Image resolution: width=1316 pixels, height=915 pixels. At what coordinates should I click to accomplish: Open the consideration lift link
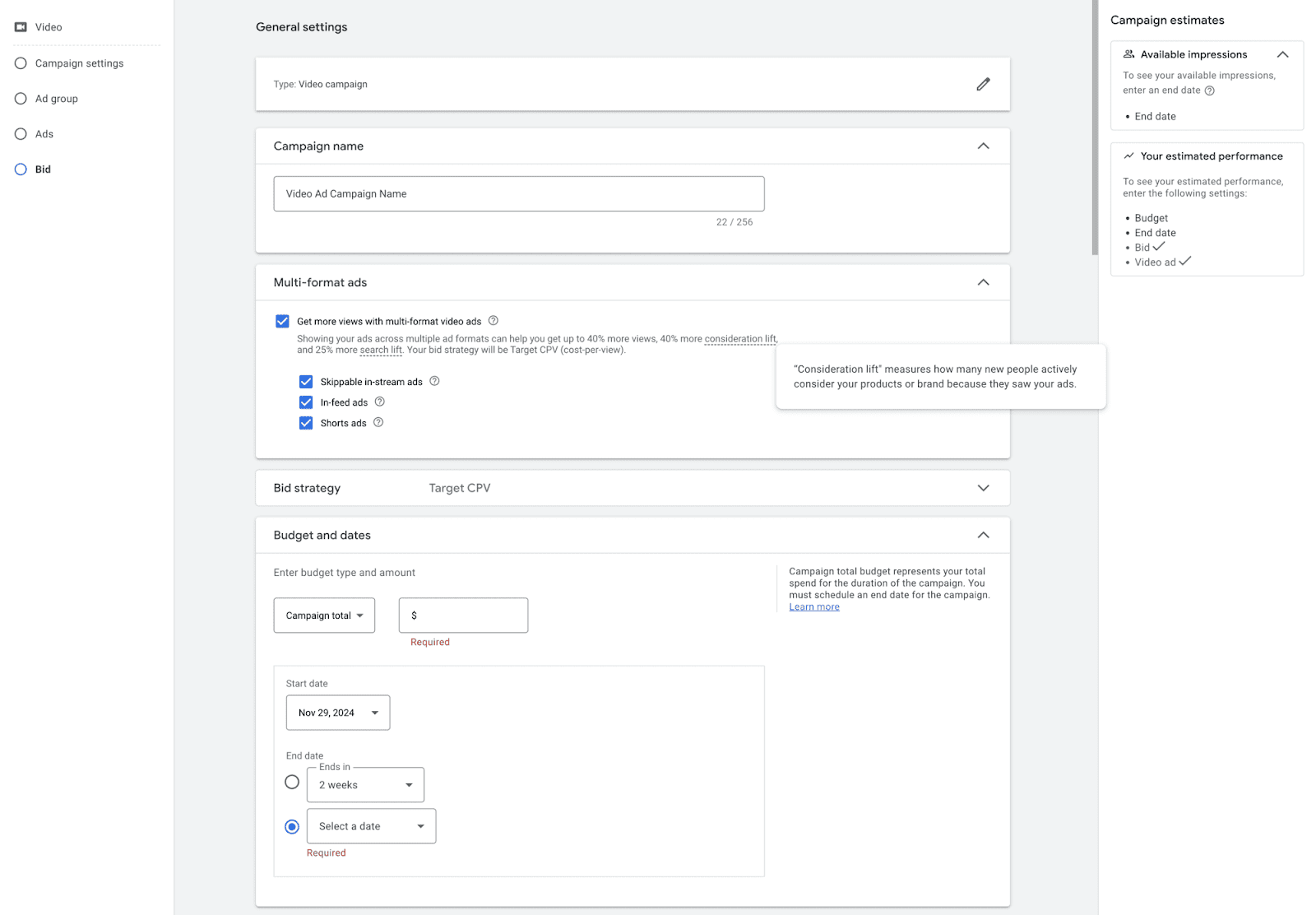[739, 338]
